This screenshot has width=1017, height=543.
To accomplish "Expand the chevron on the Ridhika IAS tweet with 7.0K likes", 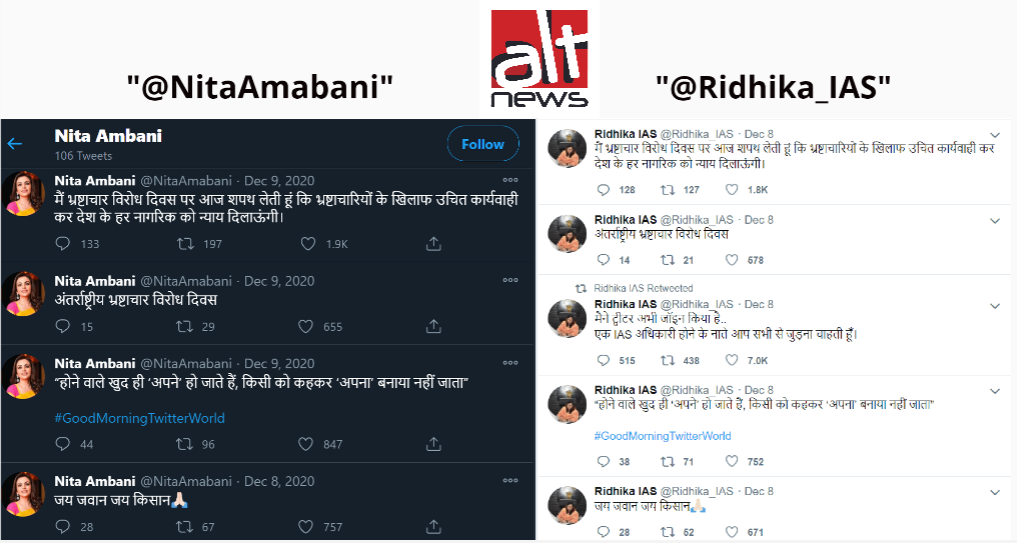I will 995,306.
